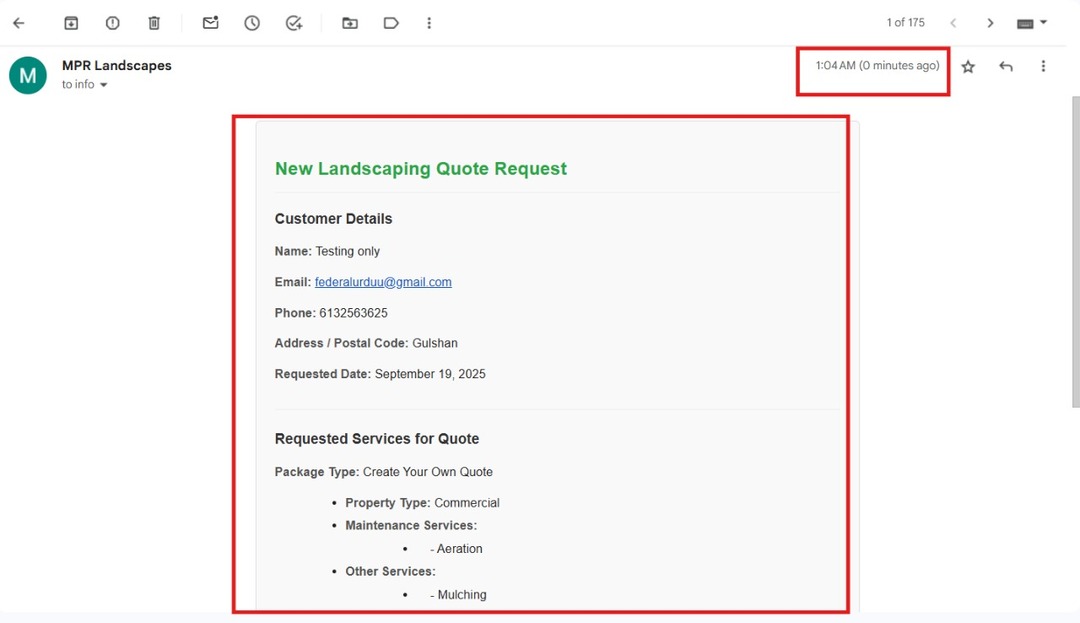Archive this email

click(71, 23)
